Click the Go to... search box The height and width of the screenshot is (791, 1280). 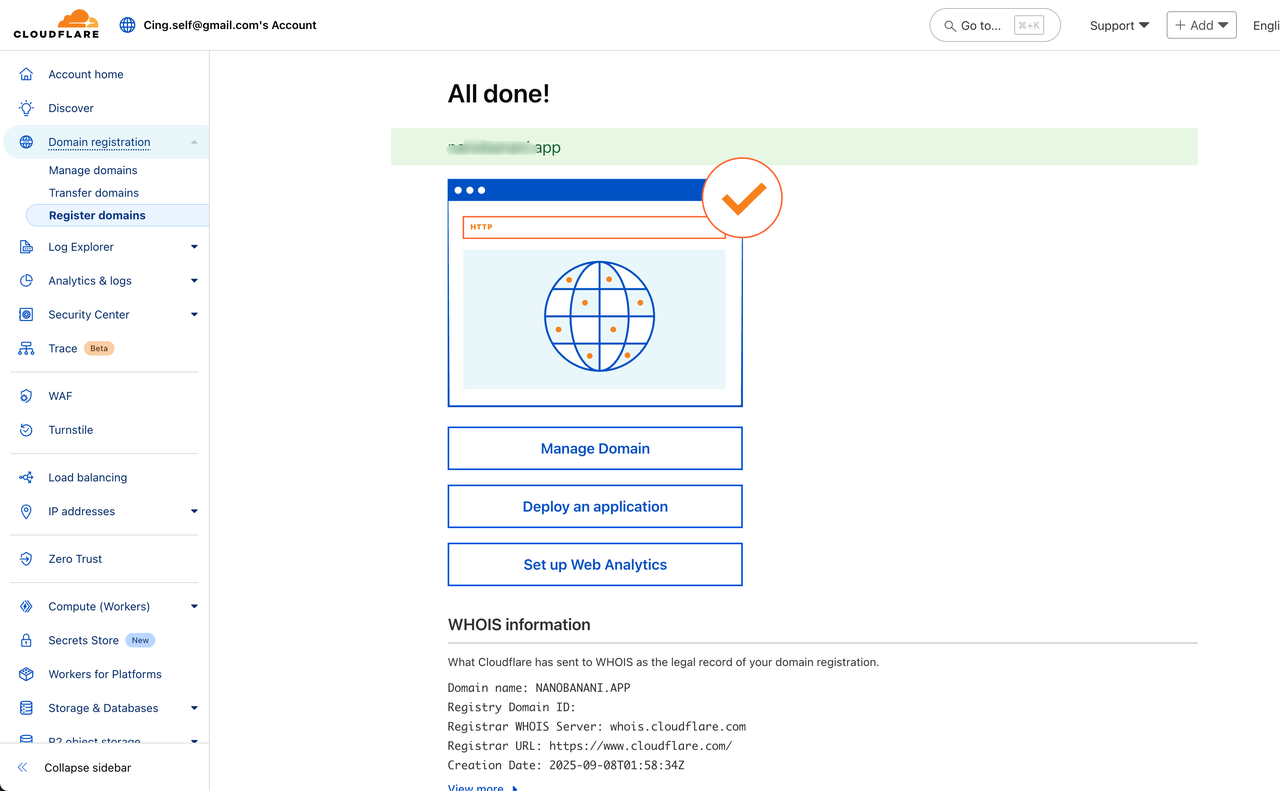point(994,26)
